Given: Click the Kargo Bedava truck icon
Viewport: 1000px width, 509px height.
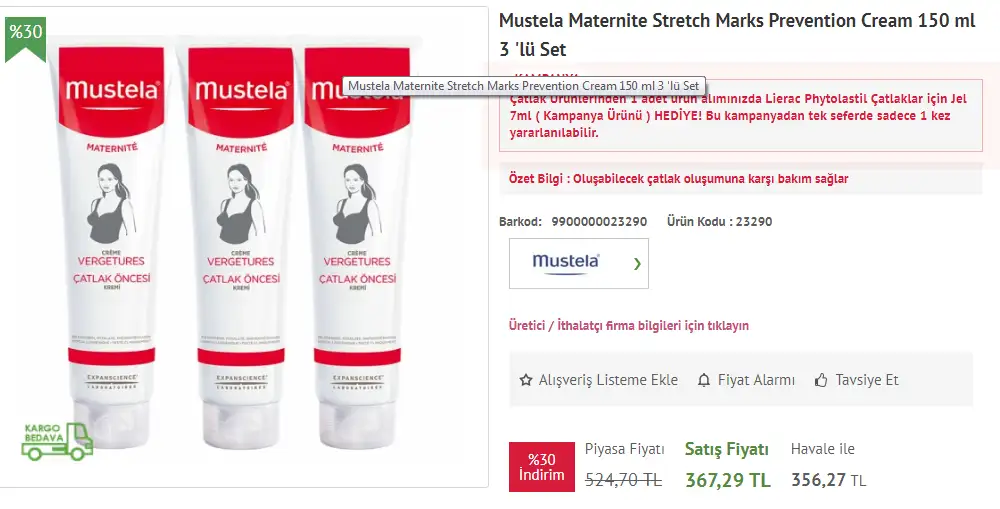Looking at the screenshot, I should (x=57, y=441).
